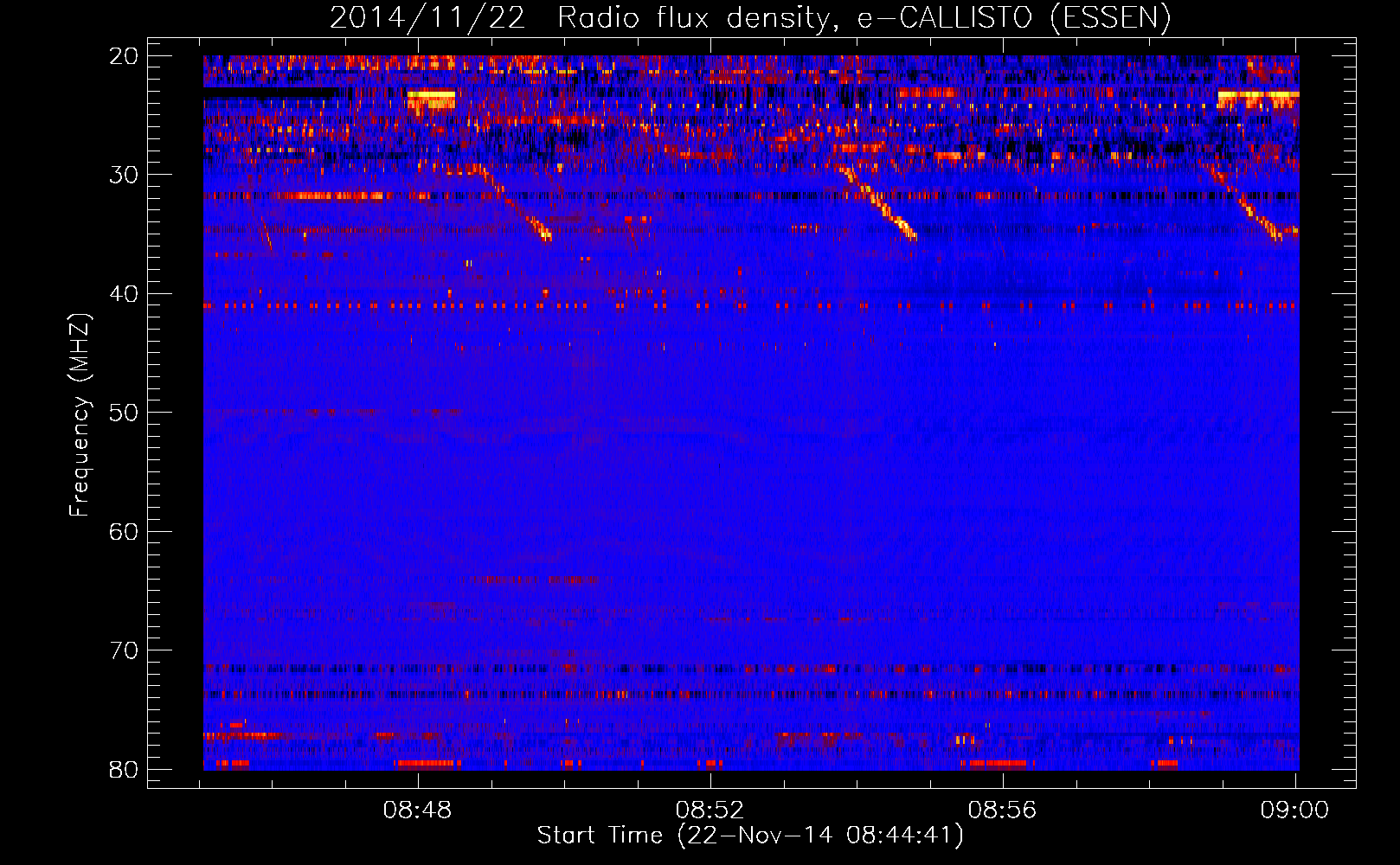The image size is (1400, 865).
Task: Click the frequency tick label 80
Action: coord(124,769)
